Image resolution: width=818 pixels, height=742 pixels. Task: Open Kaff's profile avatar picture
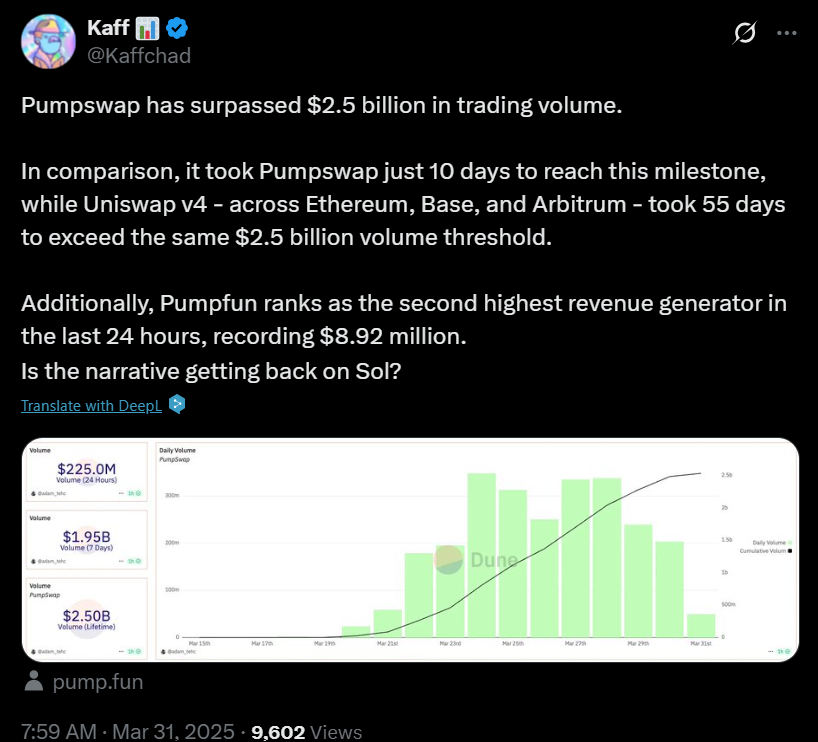[48, 41]
